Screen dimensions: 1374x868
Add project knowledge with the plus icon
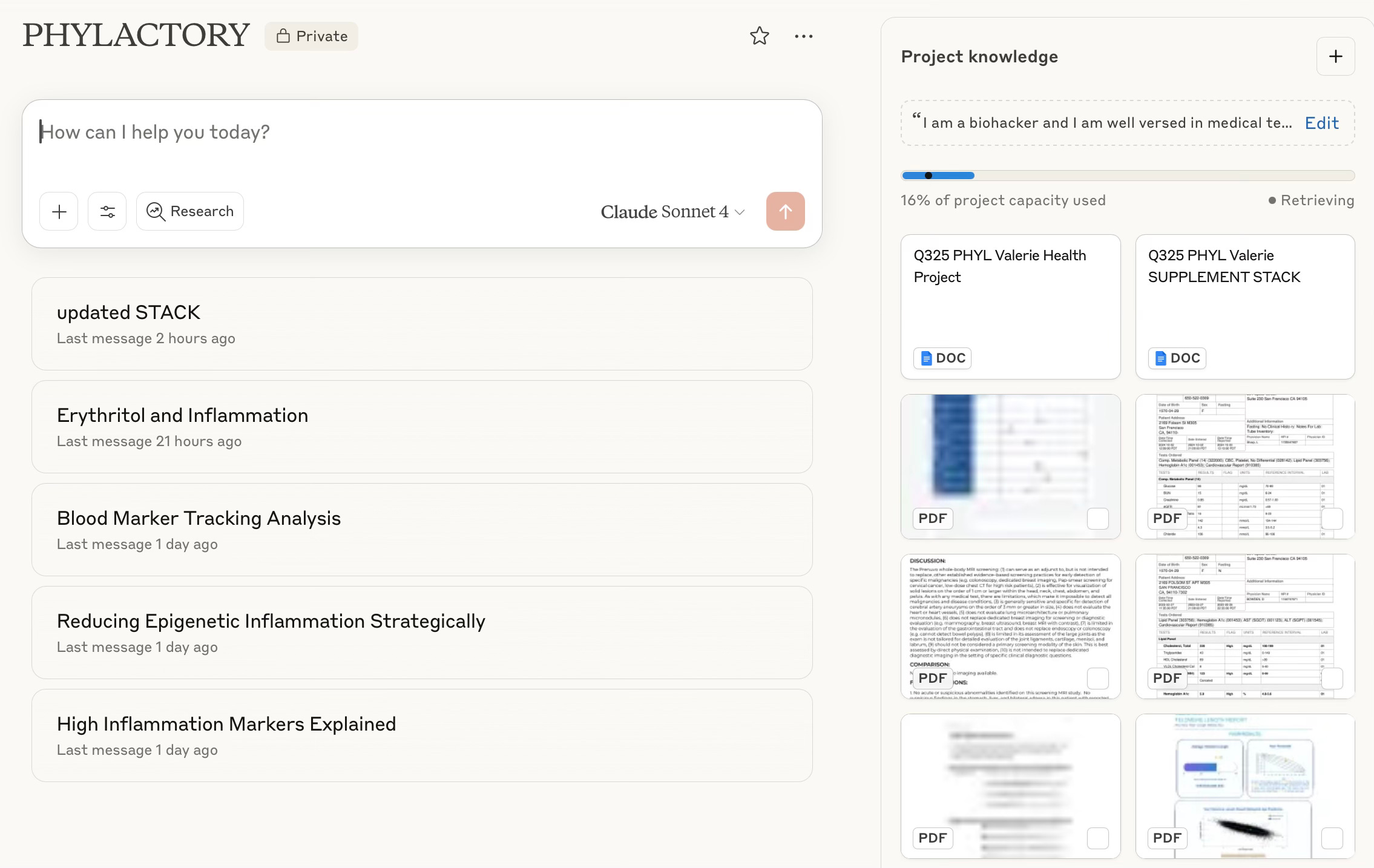(1335, 56)
